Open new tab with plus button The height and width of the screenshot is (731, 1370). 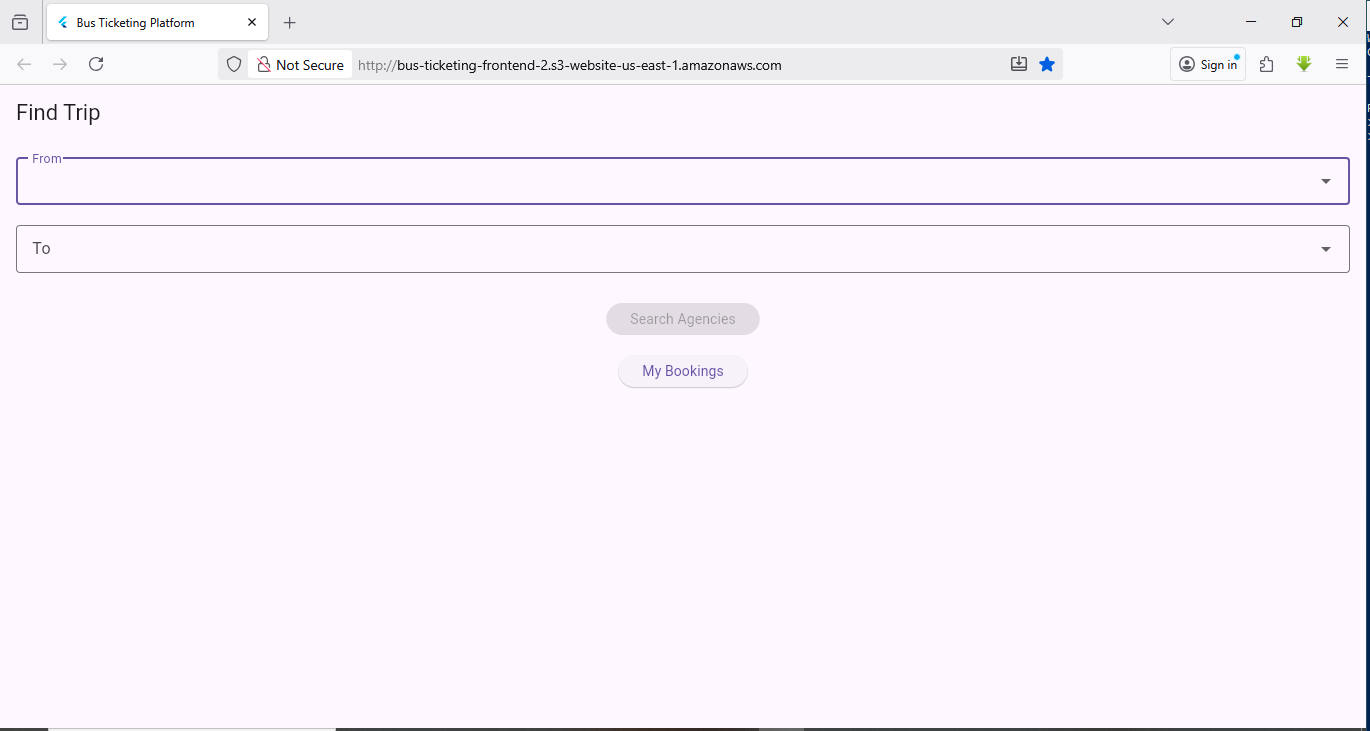point(290,22)
